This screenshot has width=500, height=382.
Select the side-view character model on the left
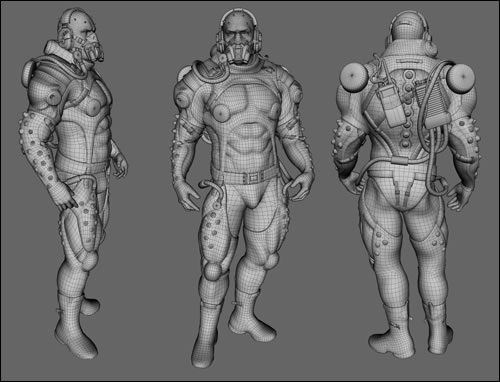point(73,183)
